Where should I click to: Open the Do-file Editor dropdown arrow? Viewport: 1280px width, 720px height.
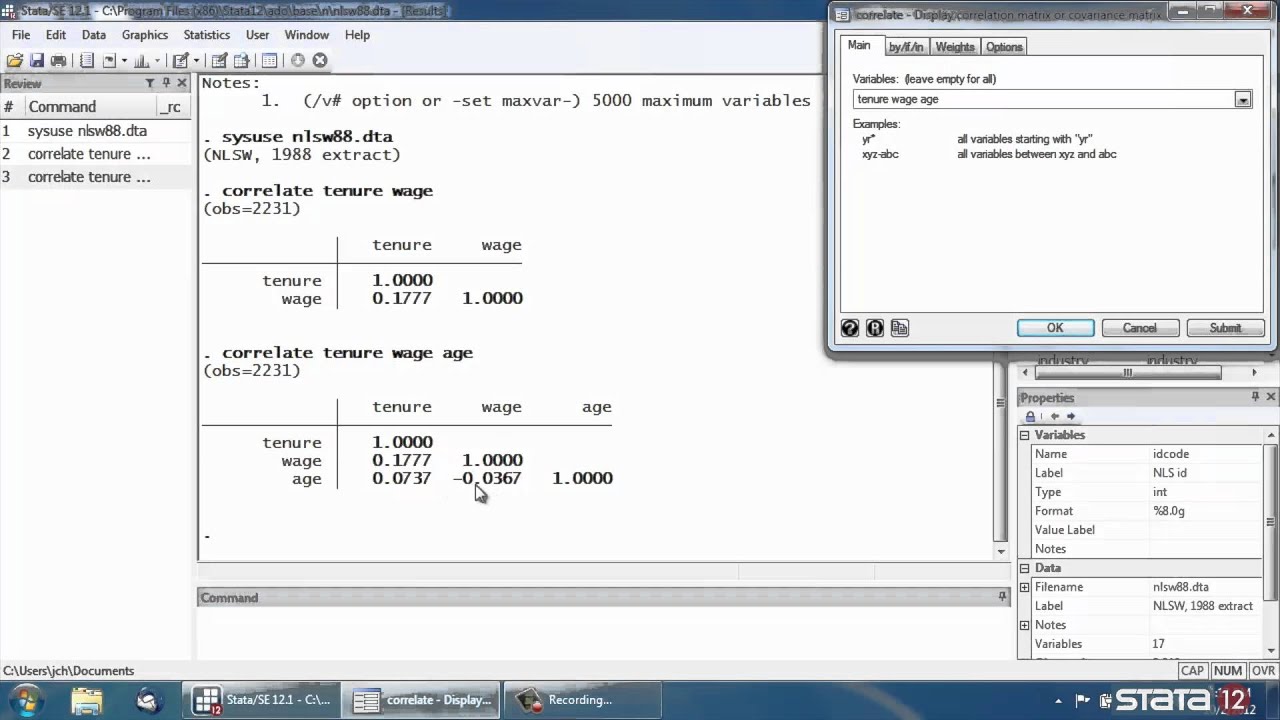click(195, 60)
